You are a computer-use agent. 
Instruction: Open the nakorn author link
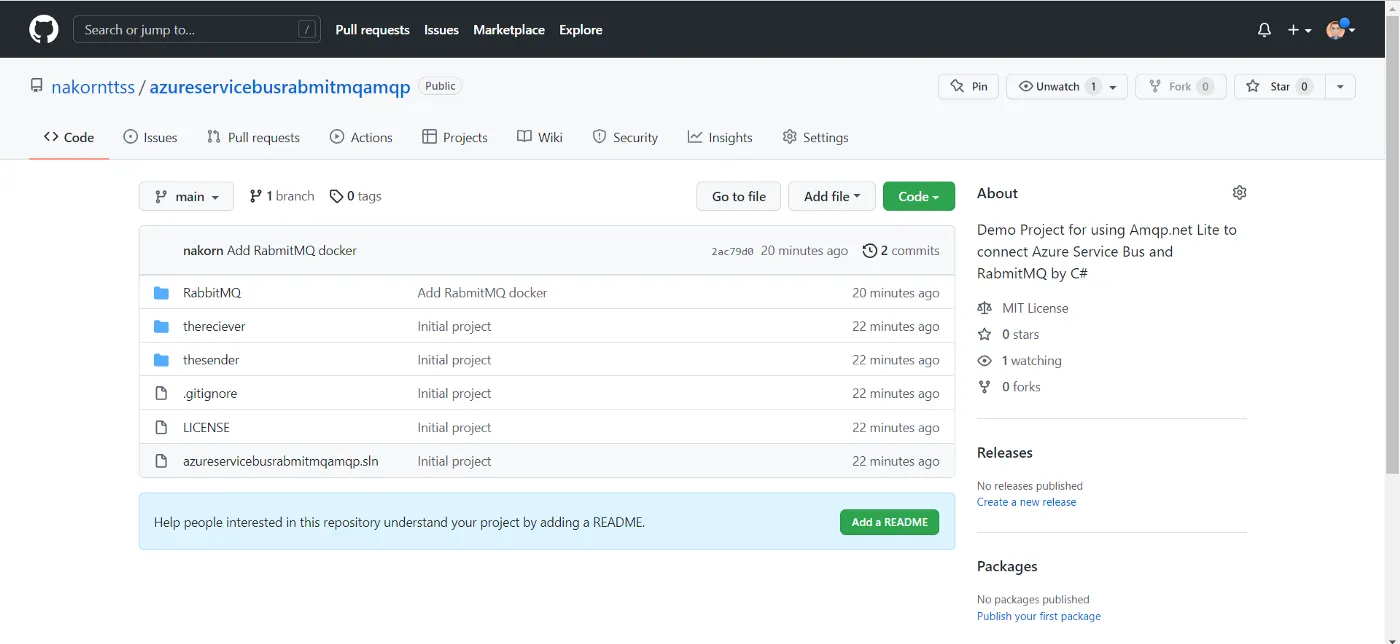point(203,250)
